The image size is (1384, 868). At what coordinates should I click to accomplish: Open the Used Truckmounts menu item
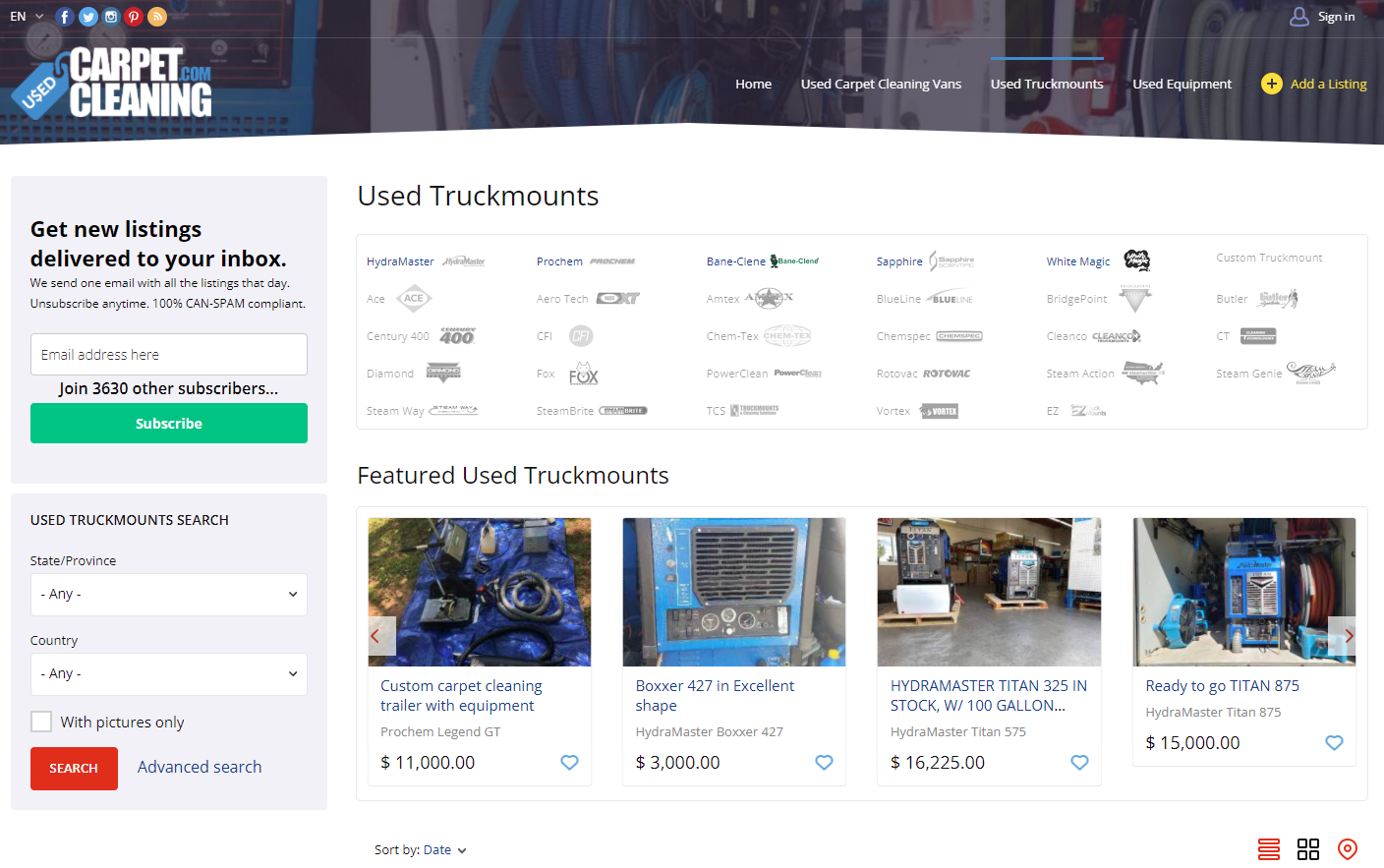(x=1047, y=85)
